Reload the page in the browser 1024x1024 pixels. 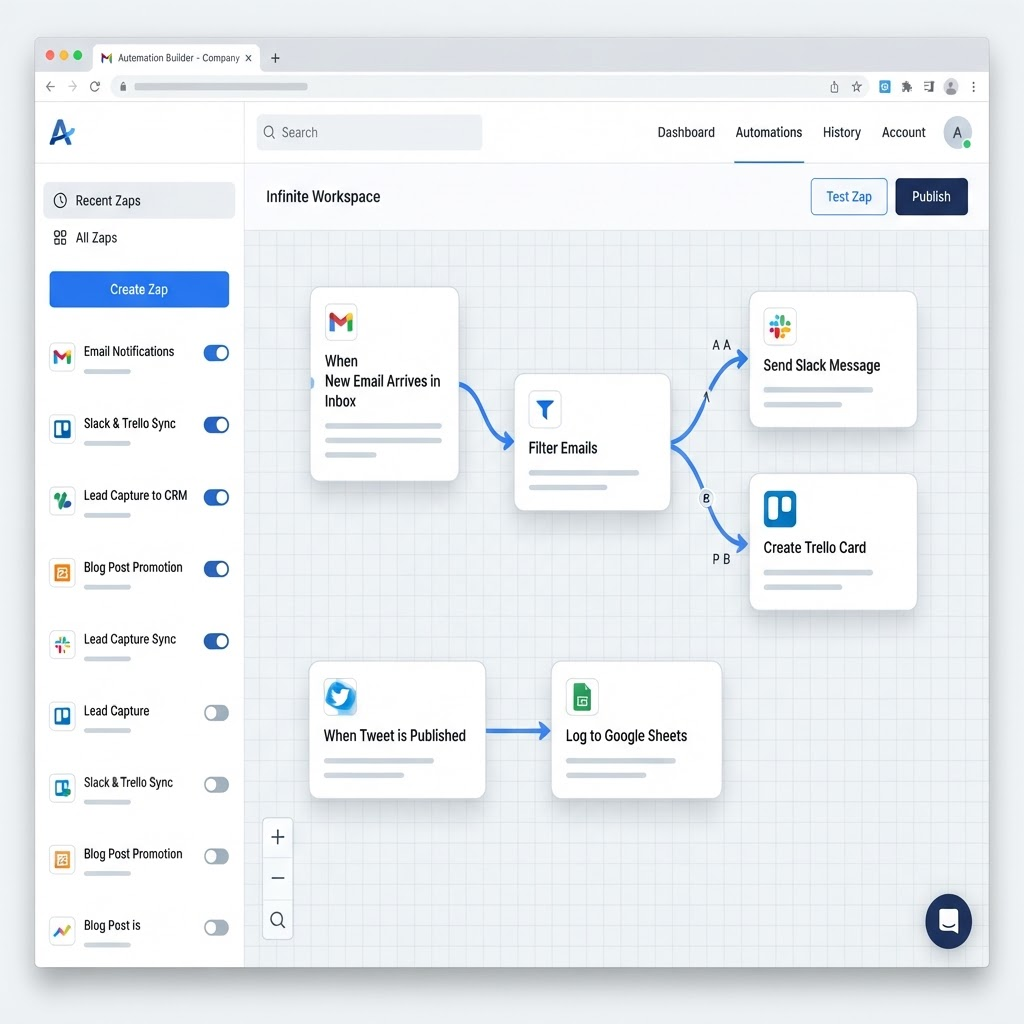click(x=95, y=86)
